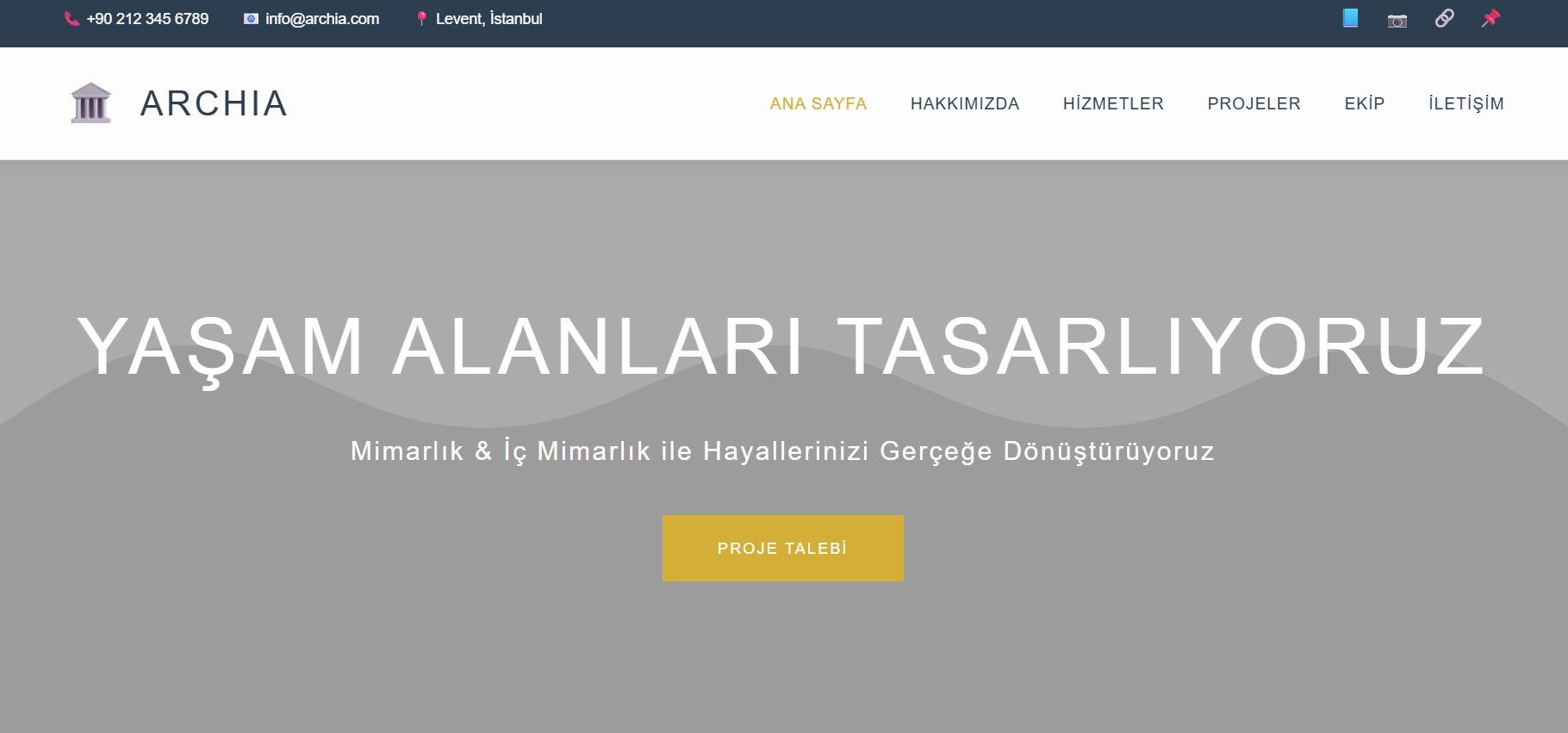Click the info@archia.com email address
Image resolution: width=1568 pixels, height=733 pixels.
322,19
